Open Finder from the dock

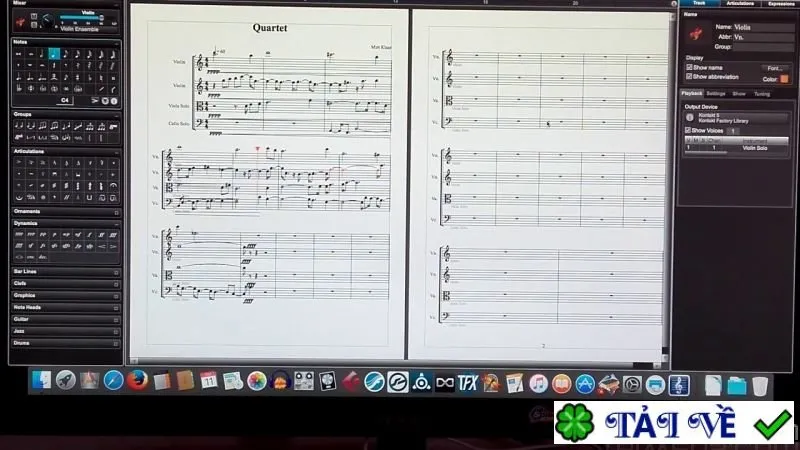point(42,381)
